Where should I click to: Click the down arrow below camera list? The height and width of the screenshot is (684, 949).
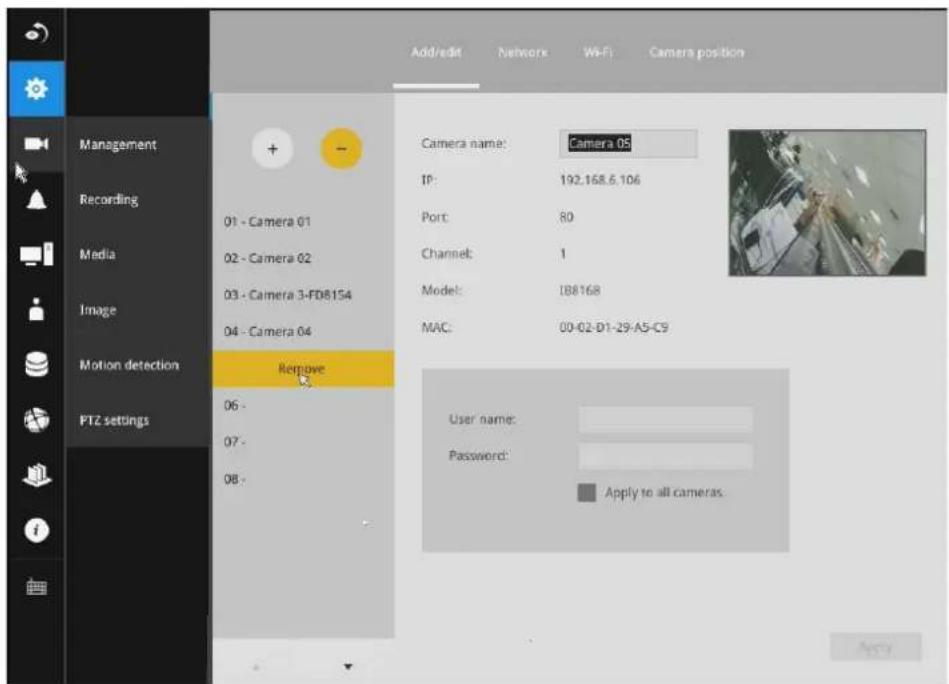coord(348,667)
